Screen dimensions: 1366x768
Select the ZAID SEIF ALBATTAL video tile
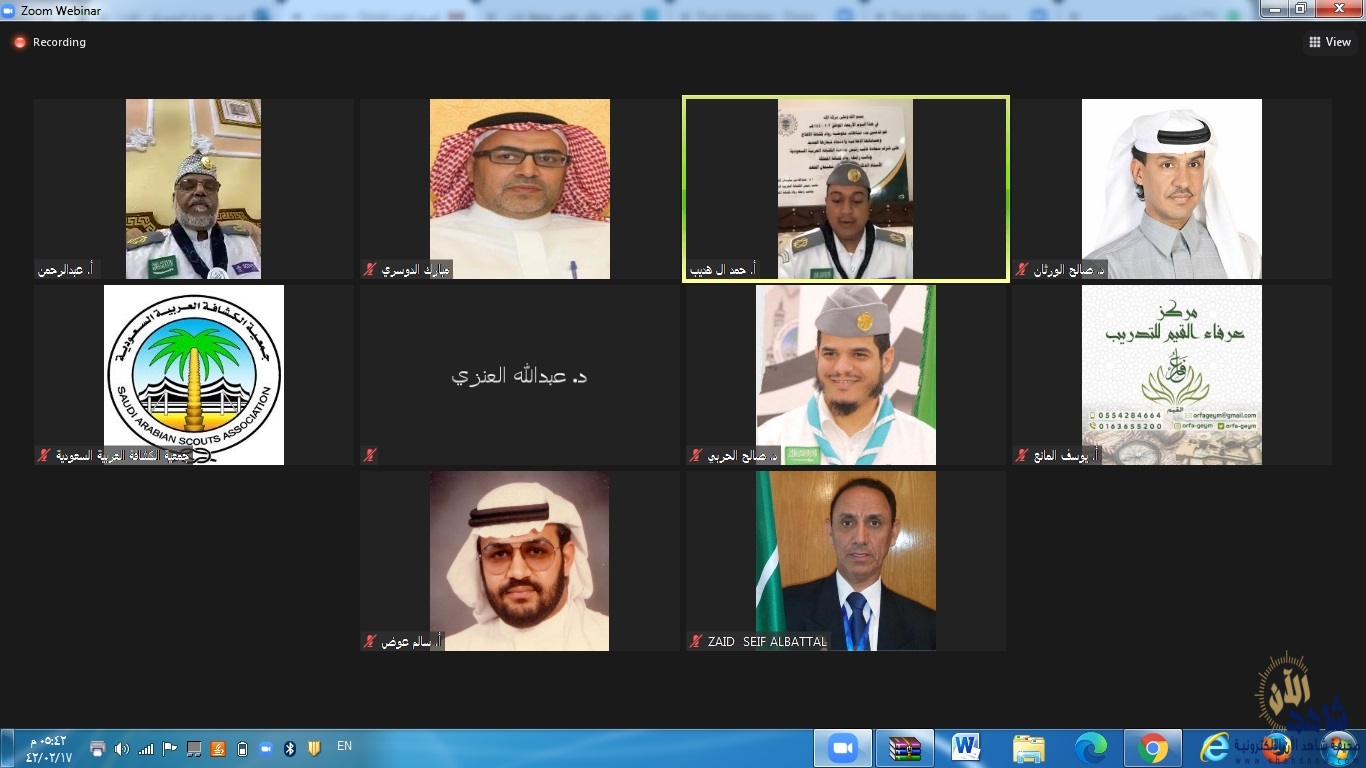point(845,560)
